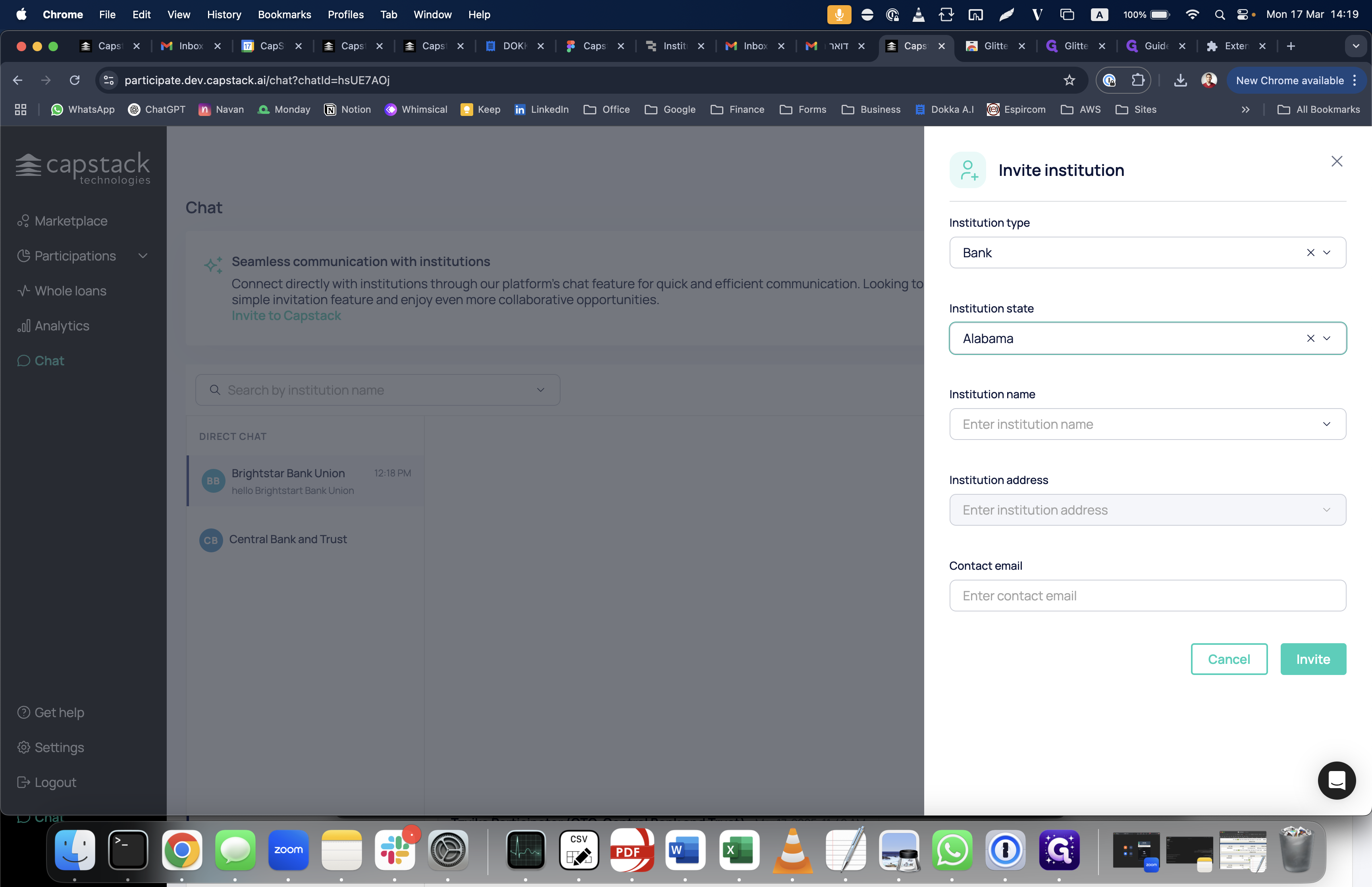Clear the Bank institution type selection
The height and width of the screenshot is (887, 1372).
point(1310,252)
